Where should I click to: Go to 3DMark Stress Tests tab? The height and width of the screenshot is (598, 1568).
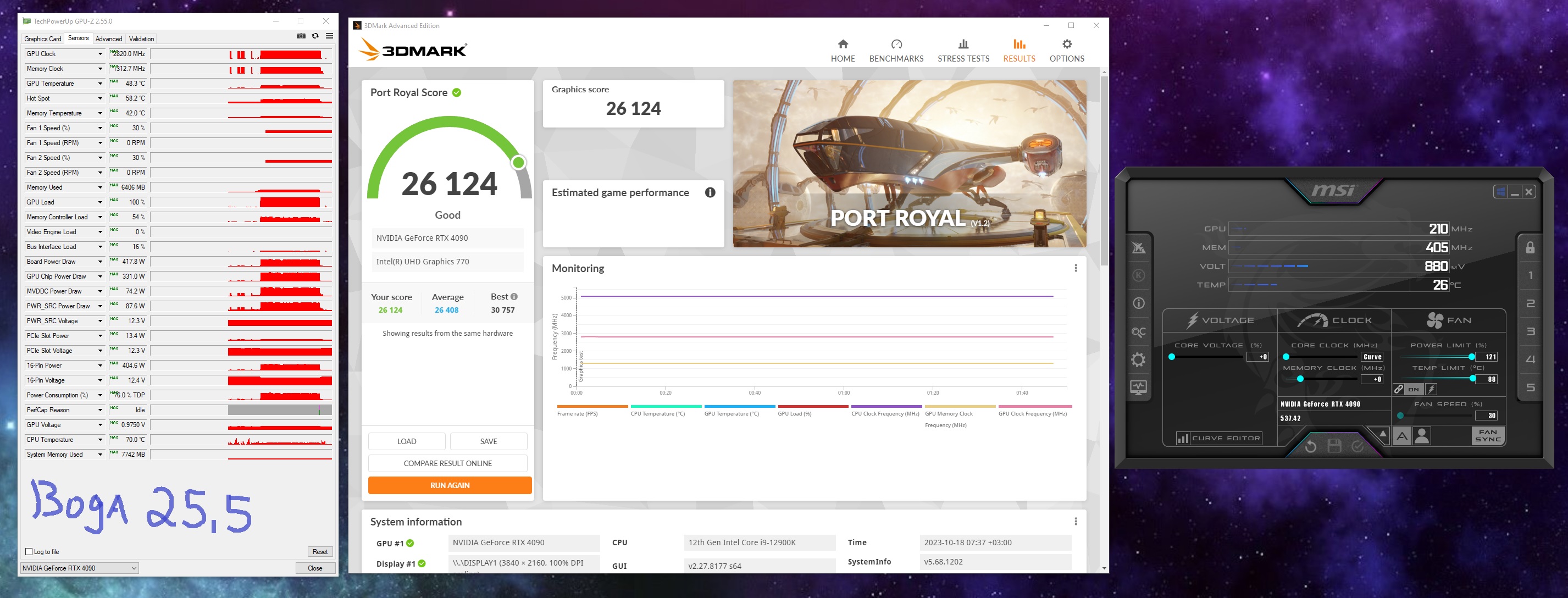(963, 50)
